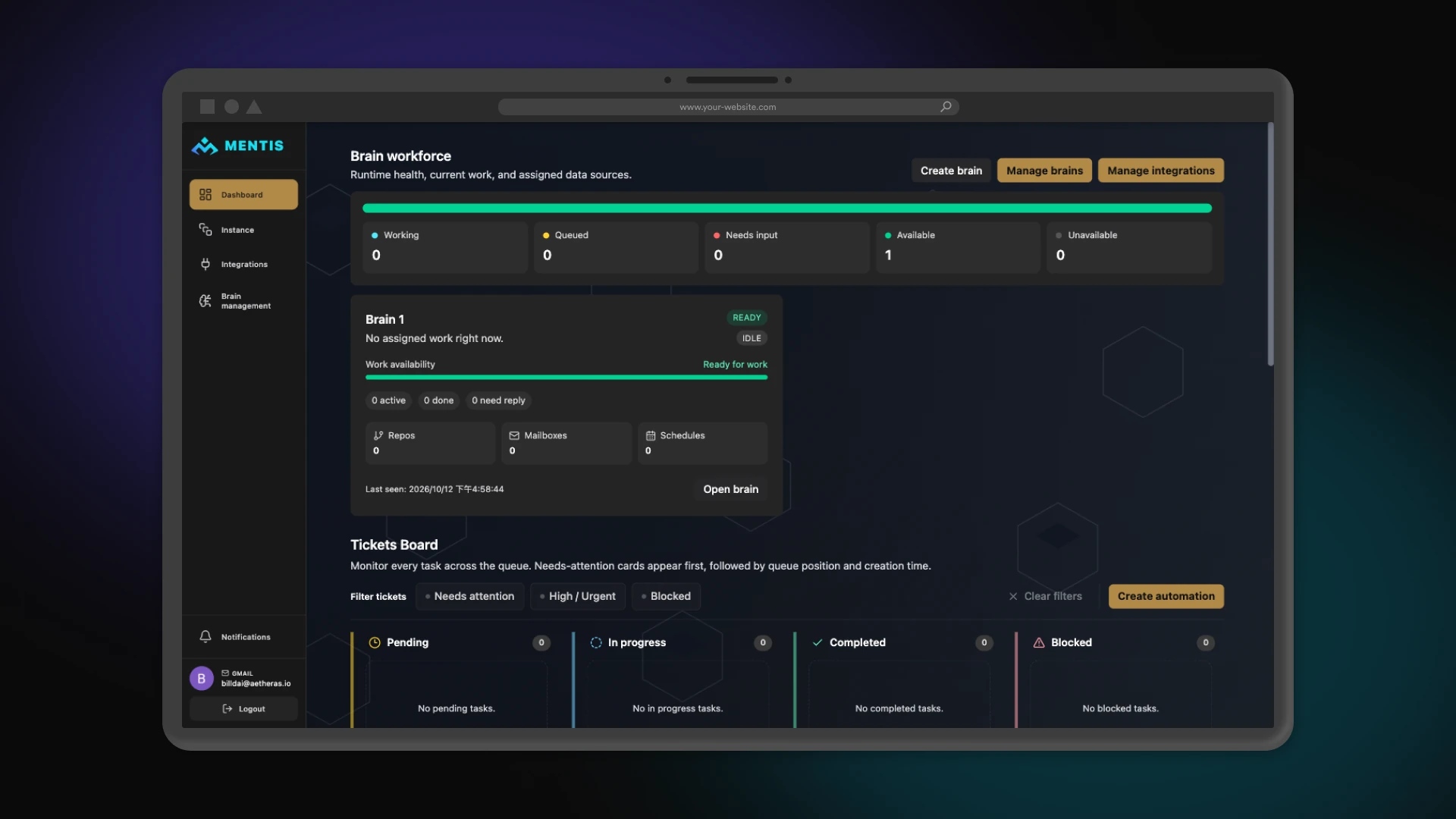Screen dimensions: 1456x819
Task: Click the '0 need reply' chip
Action: point(498,400)
